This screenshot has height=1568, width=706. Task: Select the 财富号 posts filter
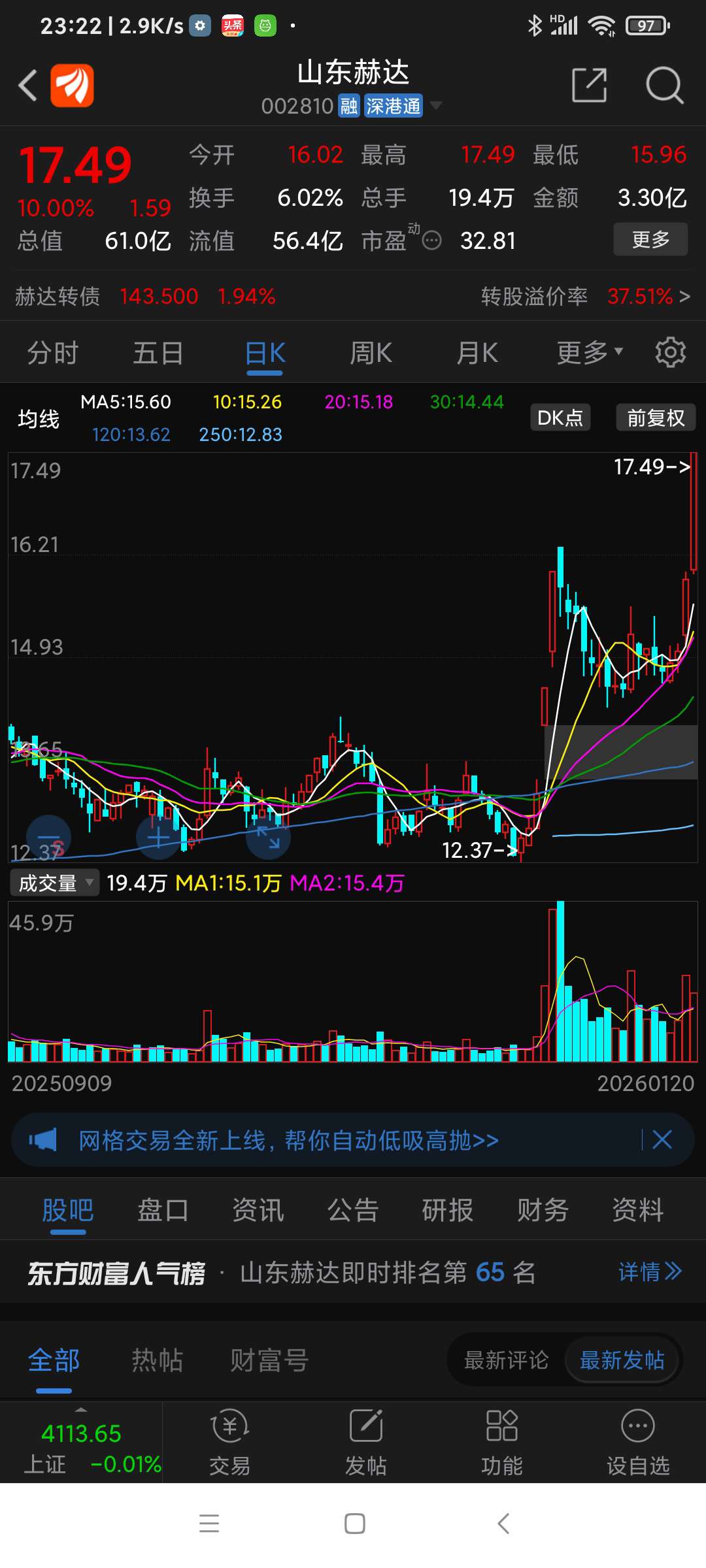(x=269, y=1360)
